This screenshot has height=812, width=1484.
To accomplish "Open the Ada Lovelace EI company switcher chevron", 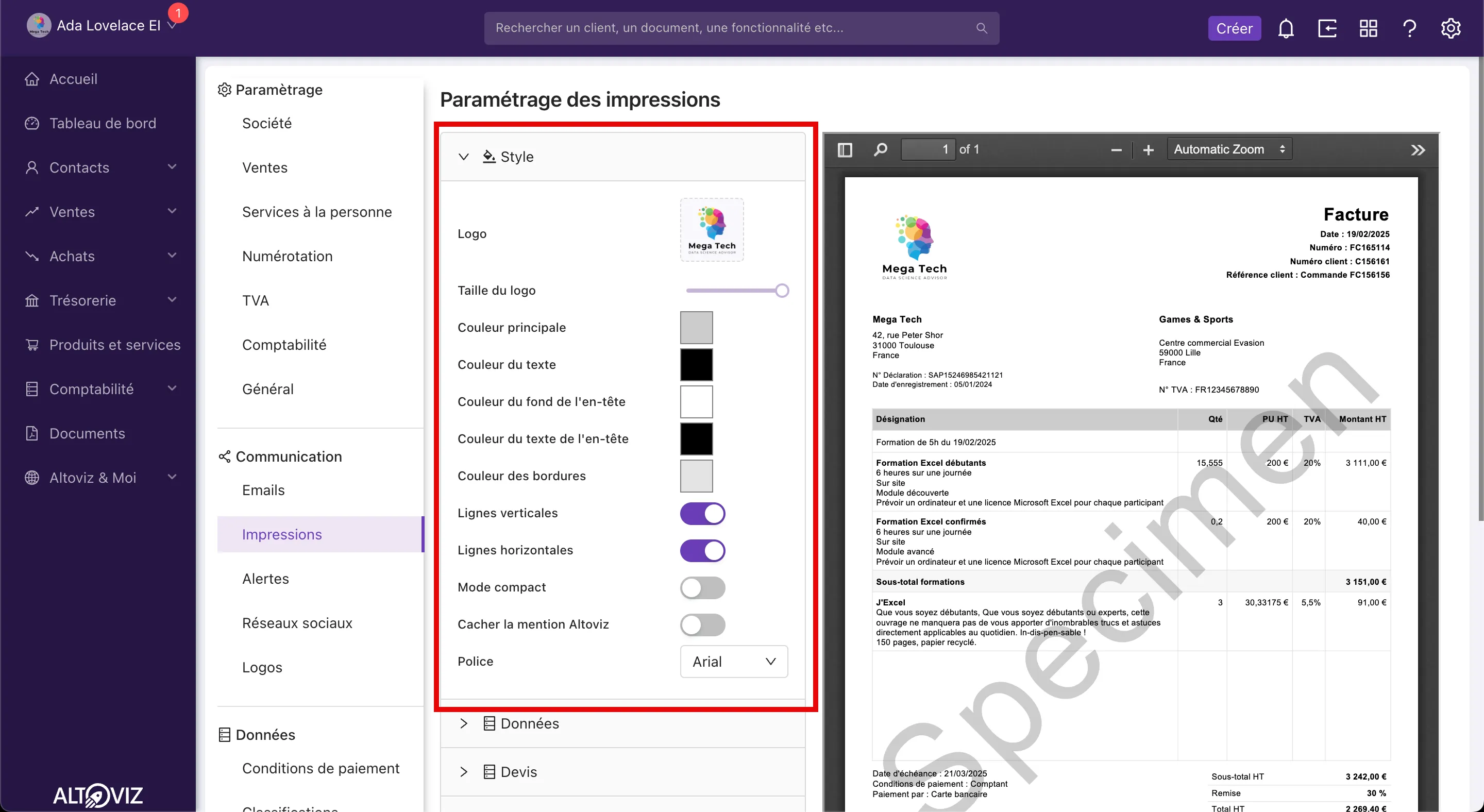I will pos(172,26).
